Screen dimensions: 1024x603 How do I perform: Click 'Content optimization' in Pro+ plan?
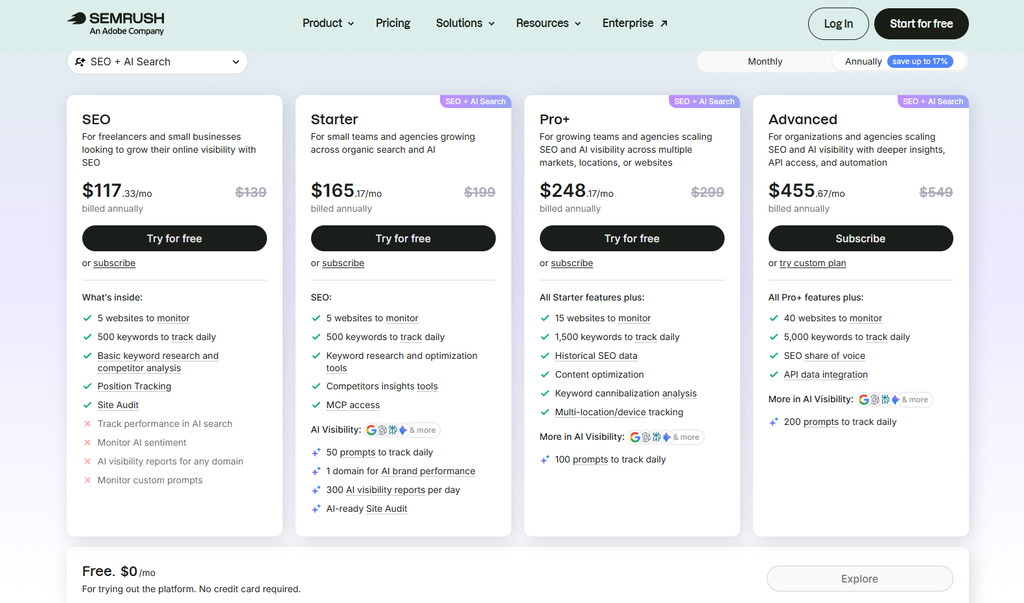pos(599,374)
